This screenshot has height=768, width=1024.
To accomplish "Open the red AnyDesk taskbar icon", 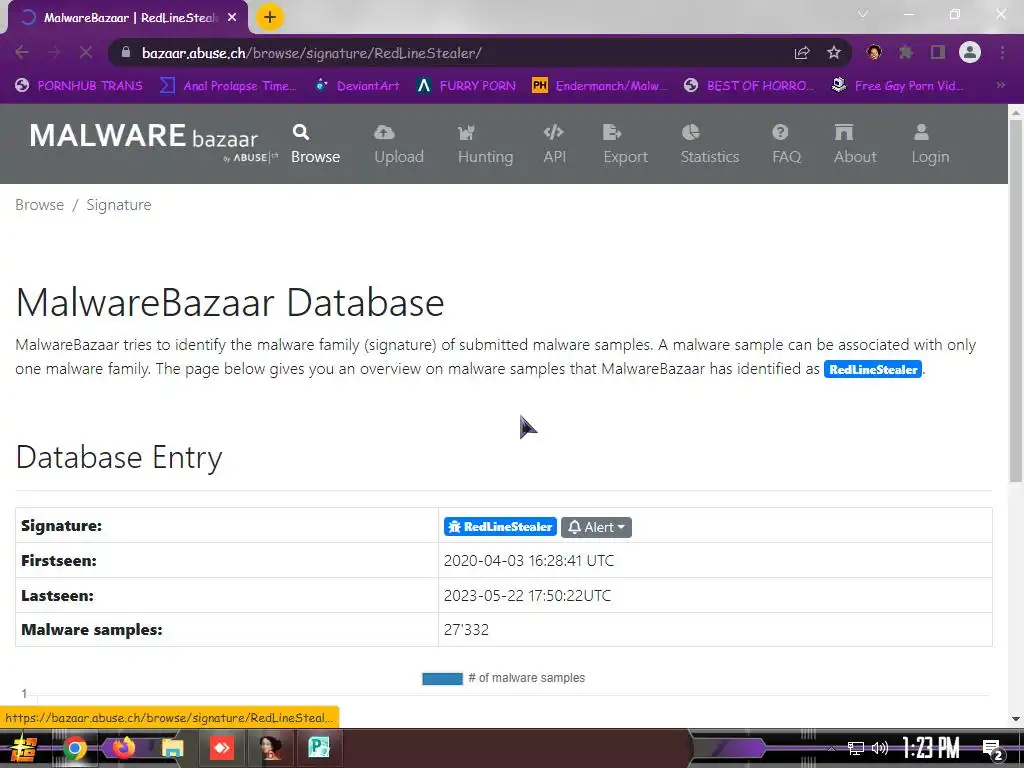I will pyautogui.click(x=221, y=748).
